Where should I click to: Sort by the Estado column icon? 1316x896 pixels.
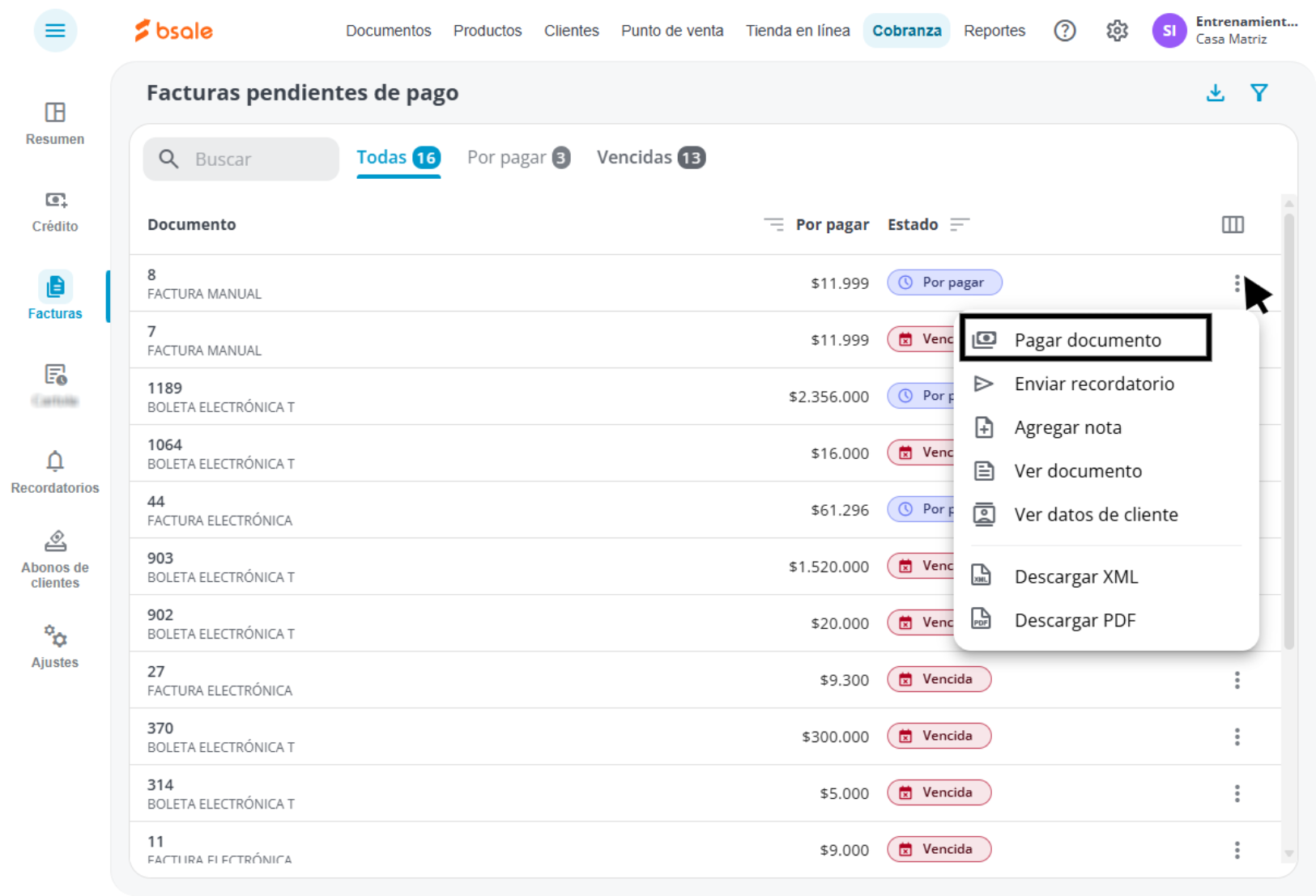tap(960, 224)
